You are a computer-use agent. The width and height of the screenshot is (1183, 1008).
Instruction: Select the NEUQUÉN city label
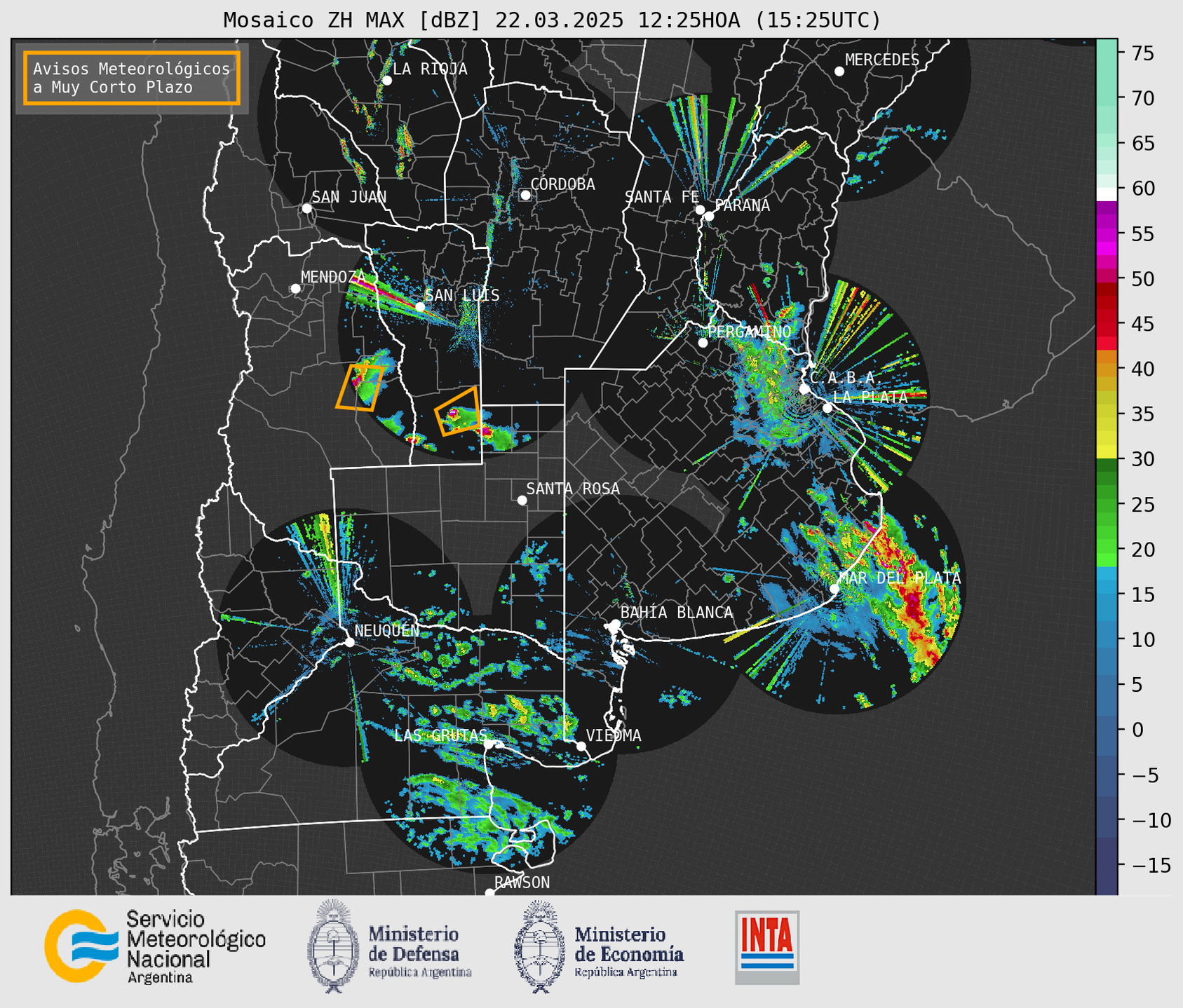(x=387, y=630)
